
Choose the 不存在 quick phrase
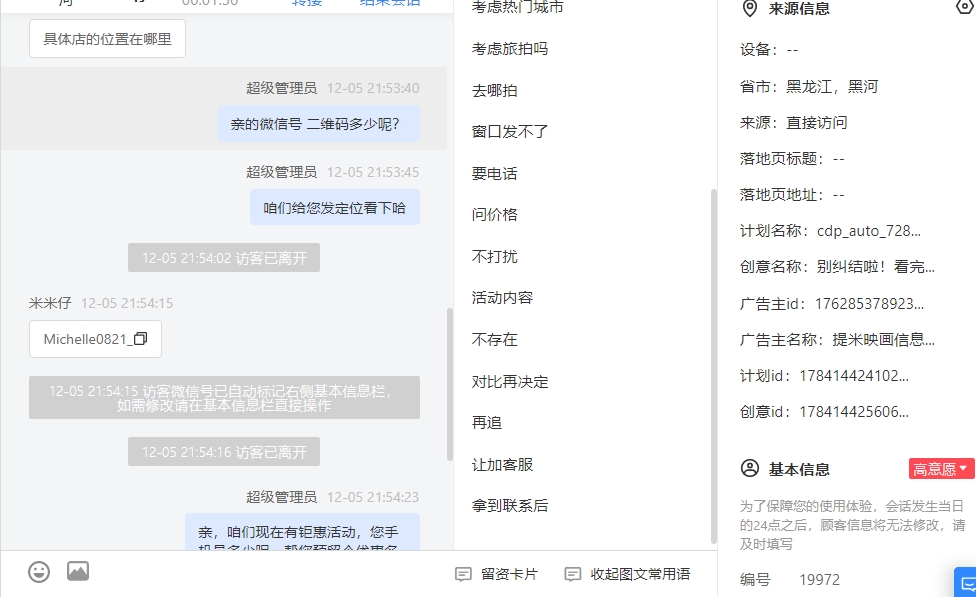(495, 339)
